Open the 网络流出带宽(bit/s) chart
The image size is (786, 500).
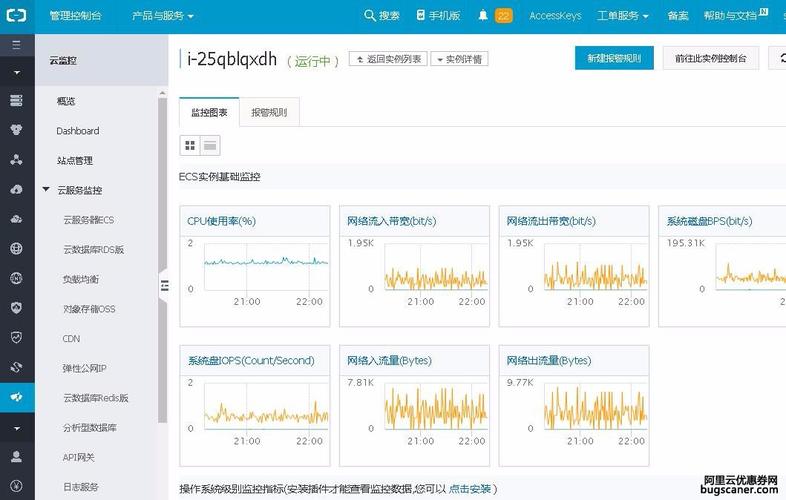click(574, 266)
